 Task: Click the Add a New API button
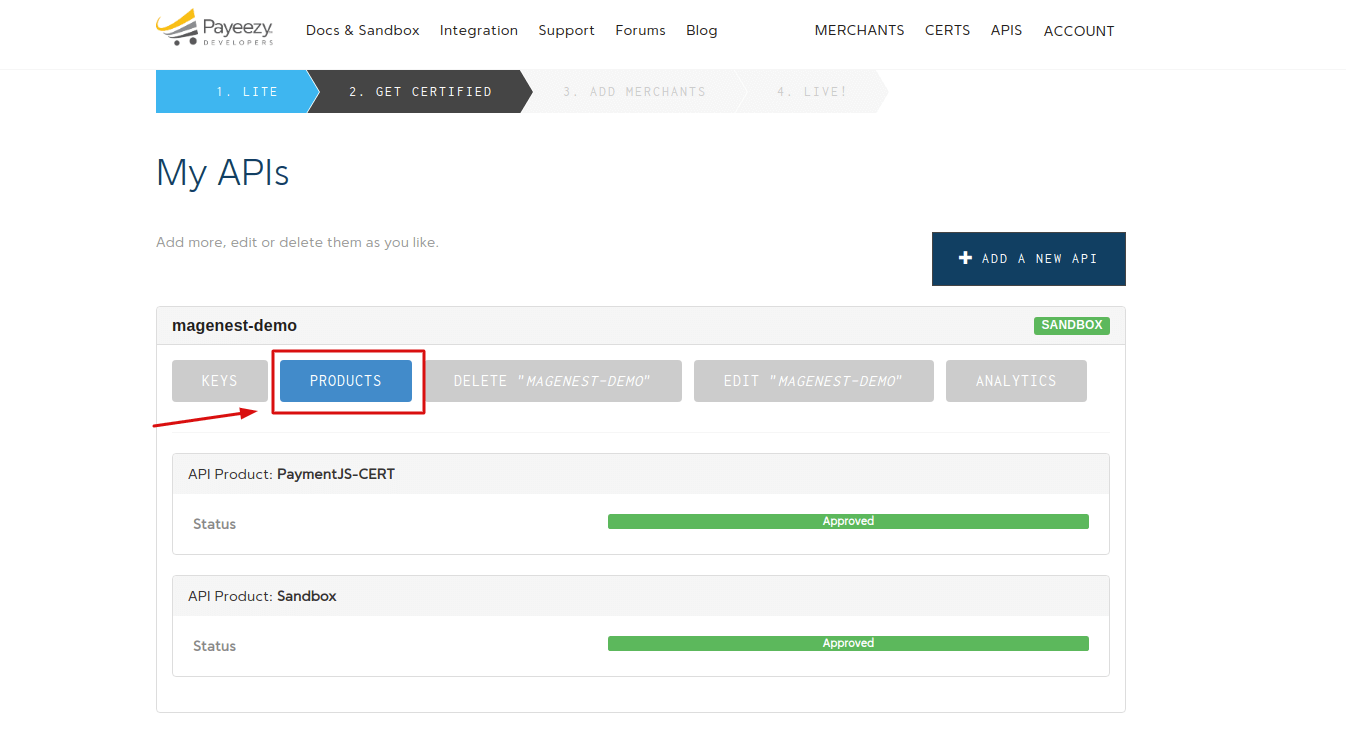coord(1029,259)
